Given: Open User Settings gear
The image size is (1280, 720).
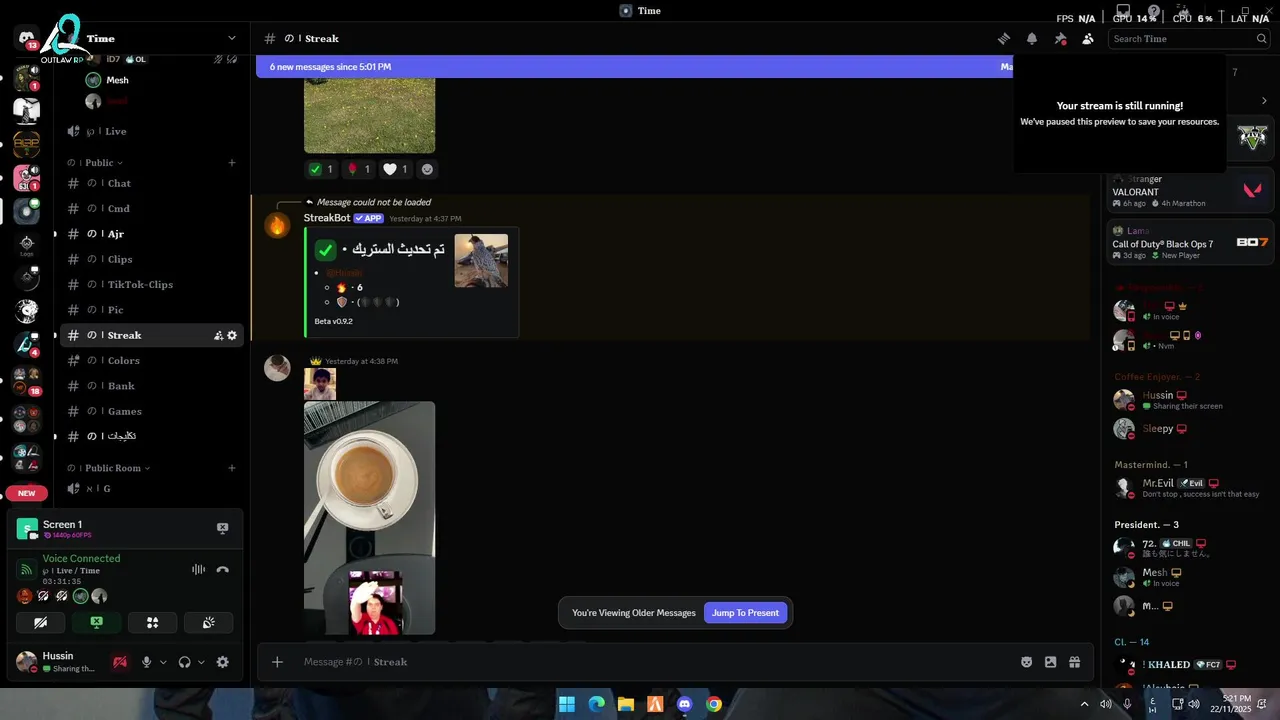Looking at the screenshot, I should (x=222, y=662).
